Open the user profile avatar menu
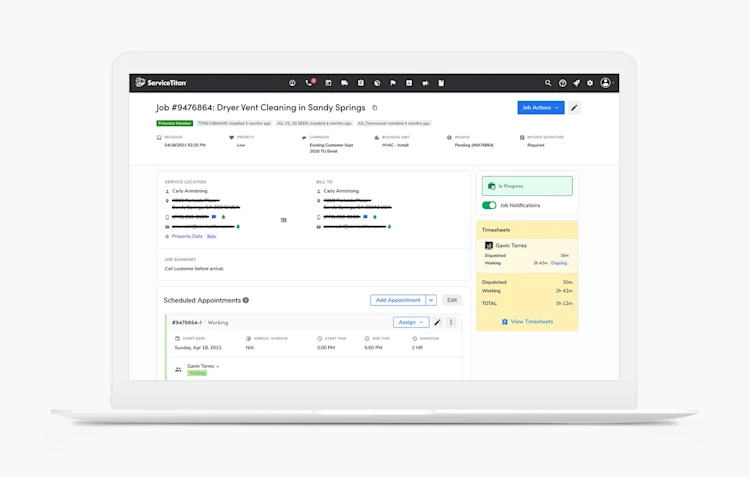 606,83
